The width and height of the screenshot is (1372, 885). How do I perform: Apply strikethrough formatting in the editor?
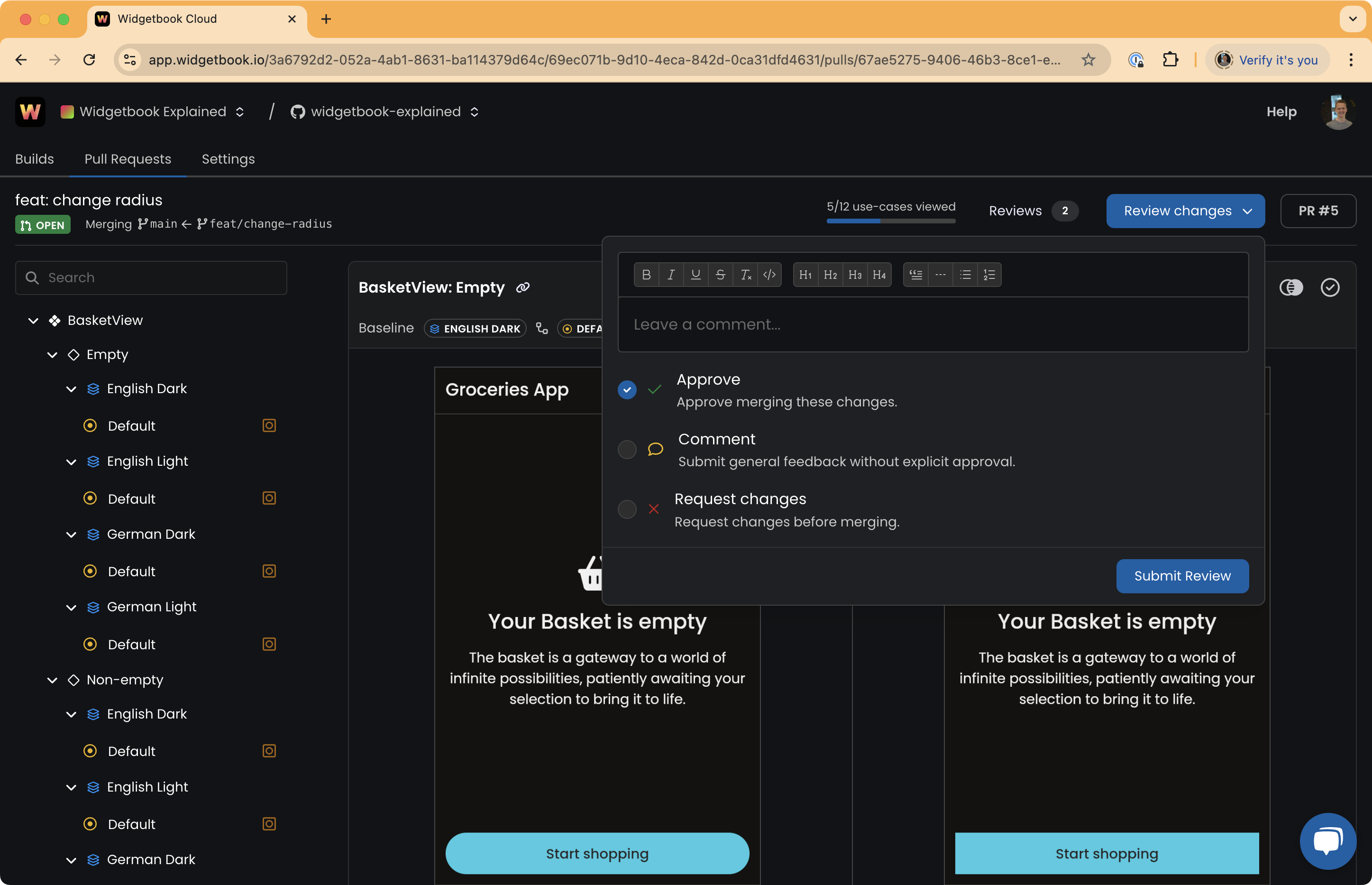coord(720,275)
